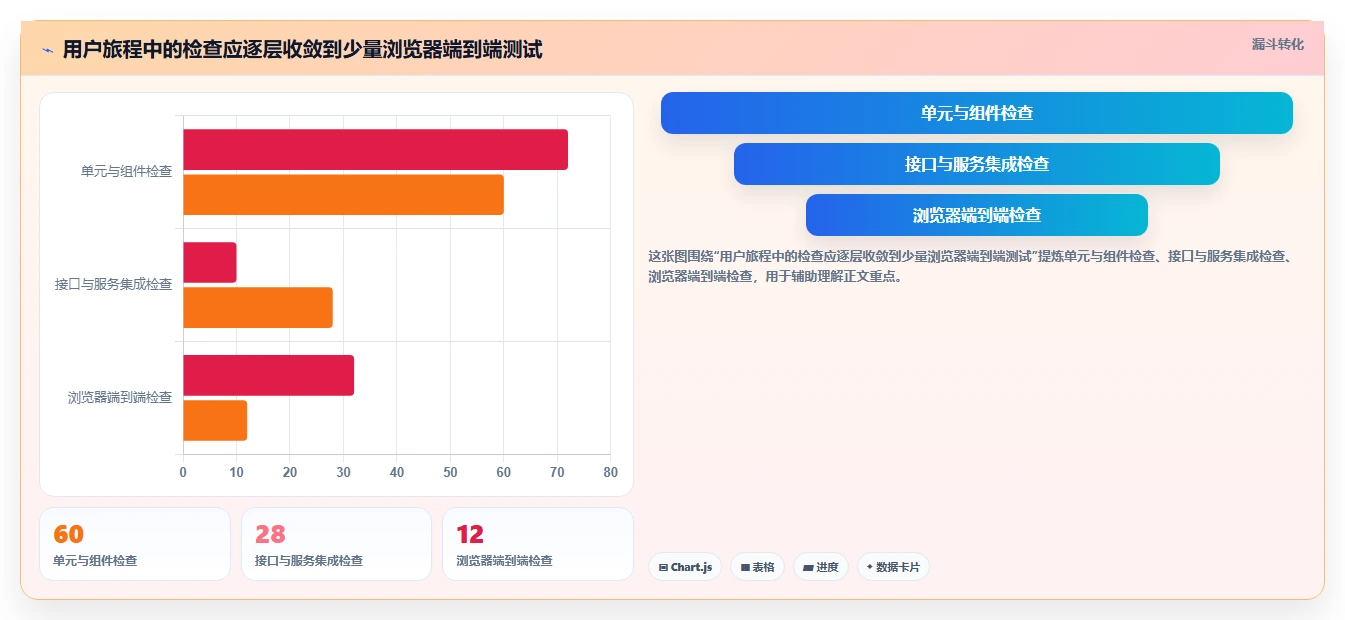The image size is (1345, 620).
Task: Click the orange 60 value in the stat card
Action: click(69, 534)
